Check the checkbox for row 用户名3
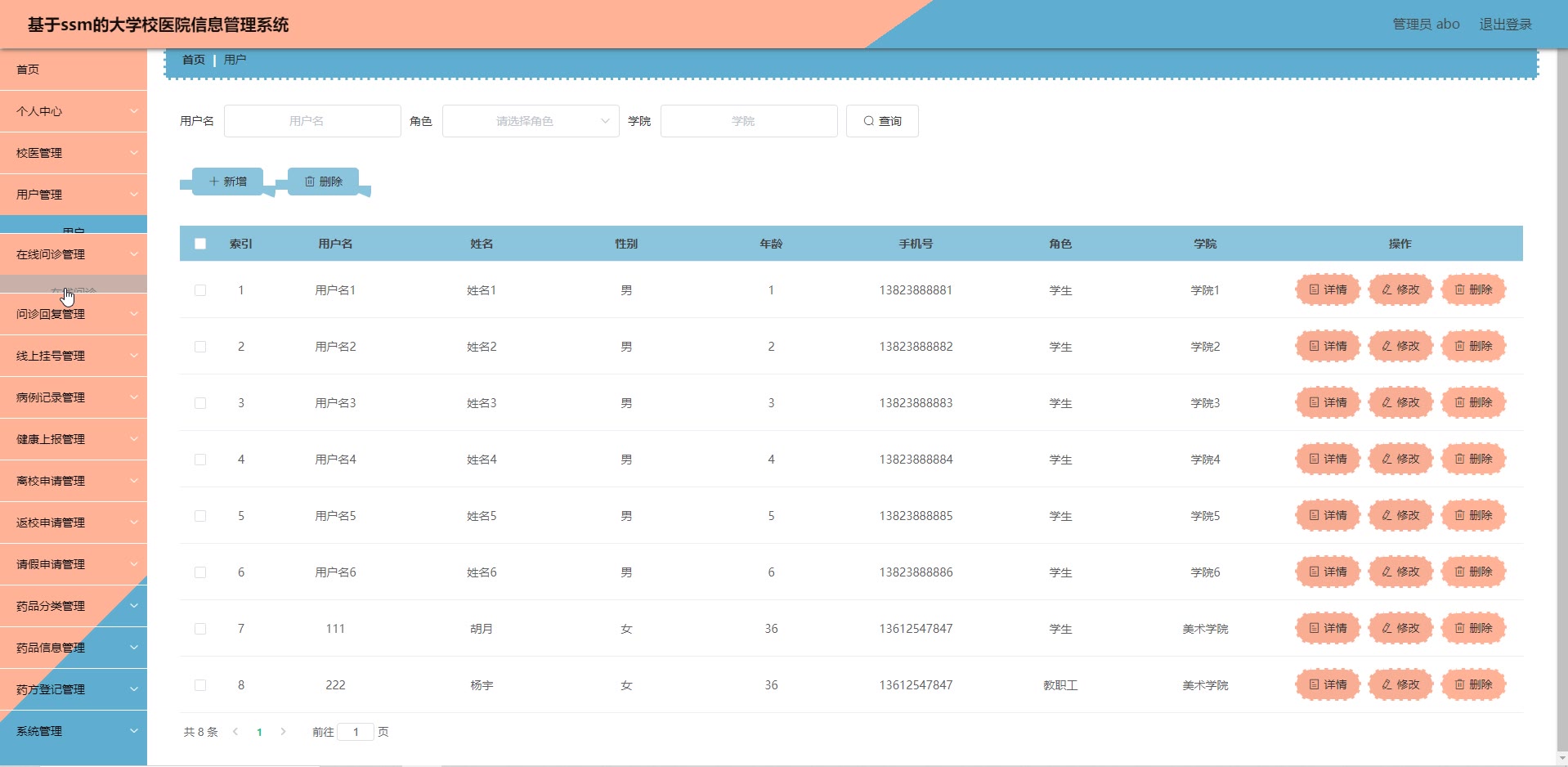Viewport: 1568px width, 767px height. [200, 403]
